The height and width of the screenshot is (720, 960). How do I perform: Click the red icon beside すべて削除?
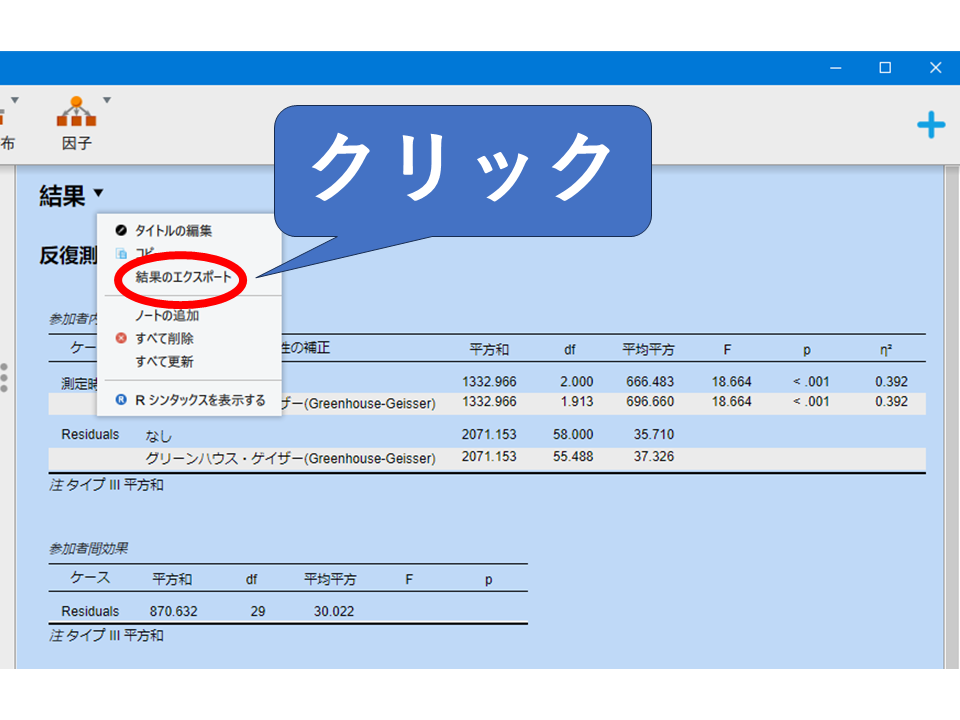[122, 339]
